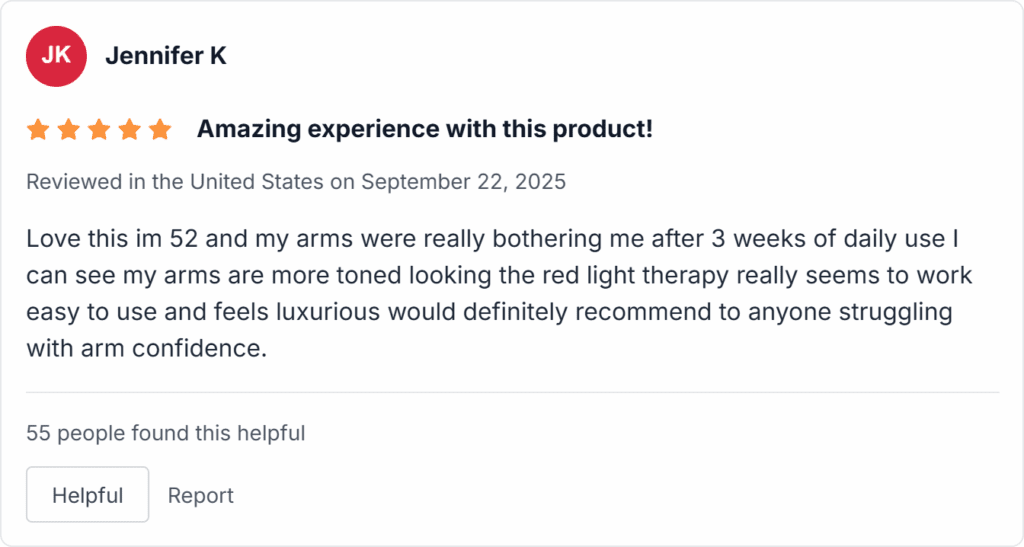Click the fifth orange rating star
1024x547 pixels.
coord(159,129)
